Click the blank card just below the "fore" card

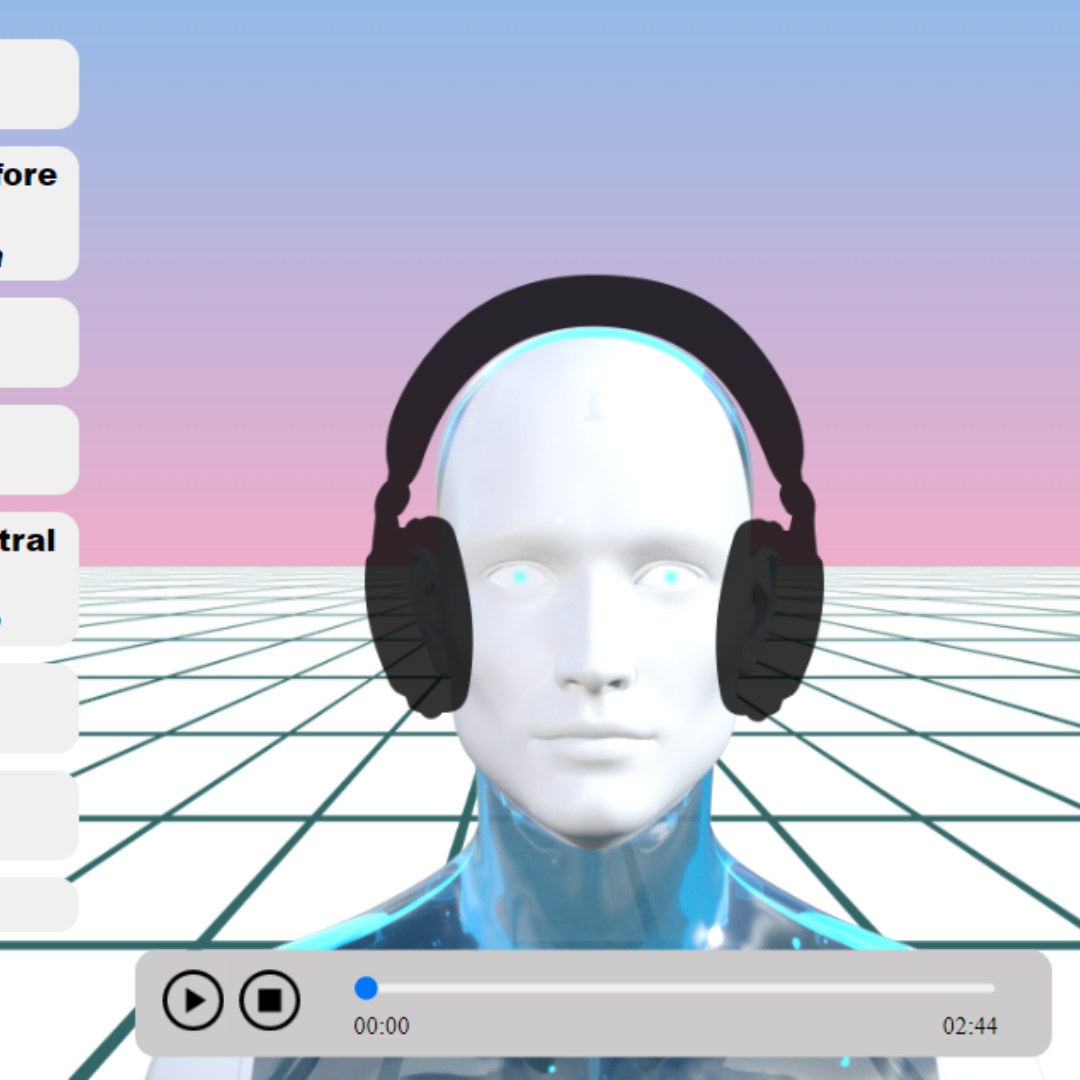click(x=38, y=342)
